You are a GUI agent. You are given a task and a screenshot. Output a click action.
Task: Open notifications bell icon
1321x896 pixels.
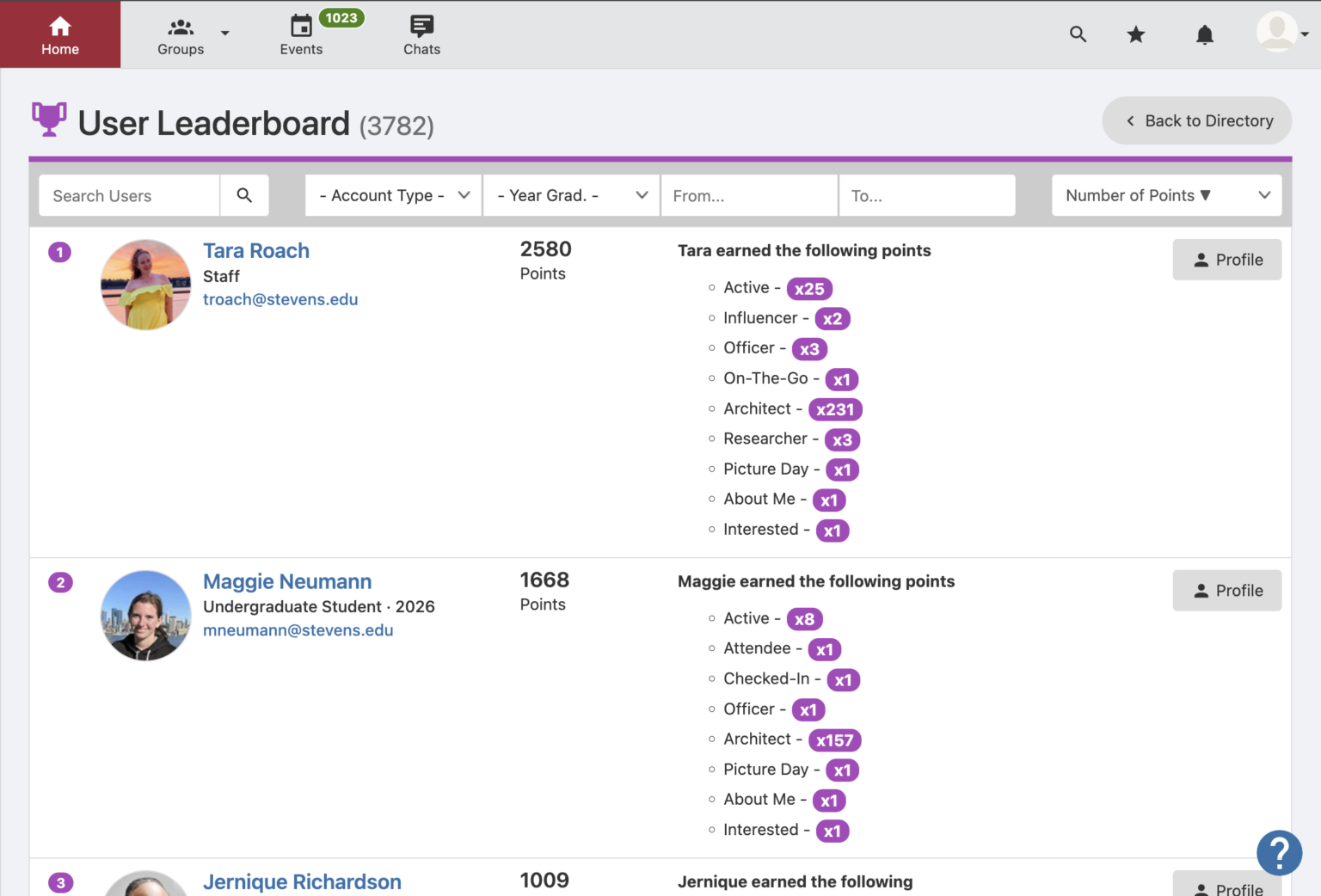coord(1205,34)
